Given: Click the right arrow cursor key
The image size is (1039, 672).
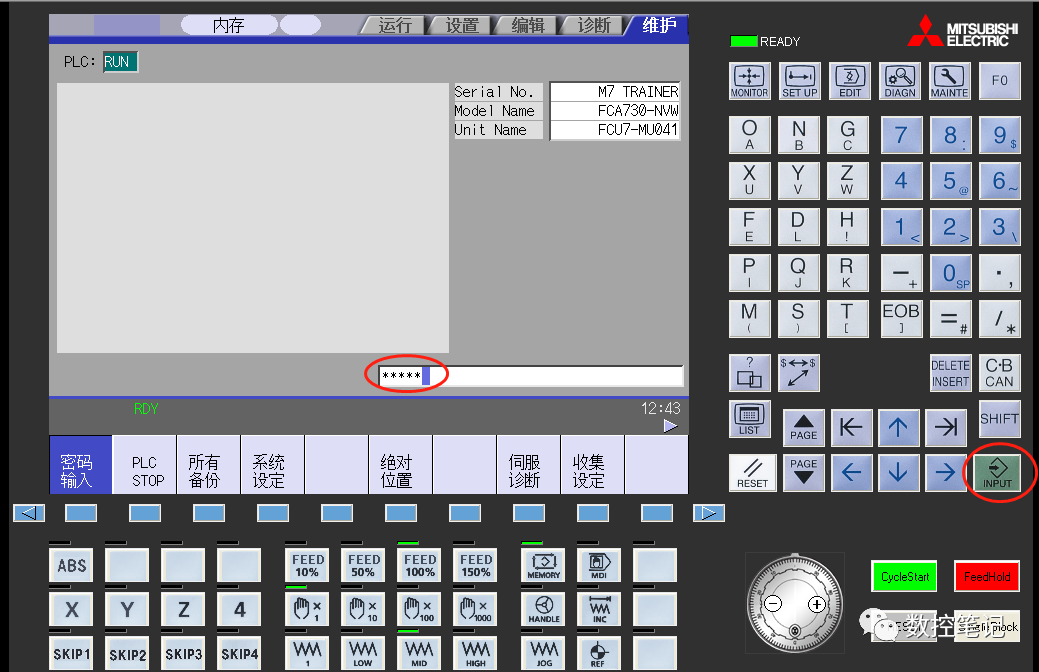Looking at the screenshot, I should click(946, 473).
